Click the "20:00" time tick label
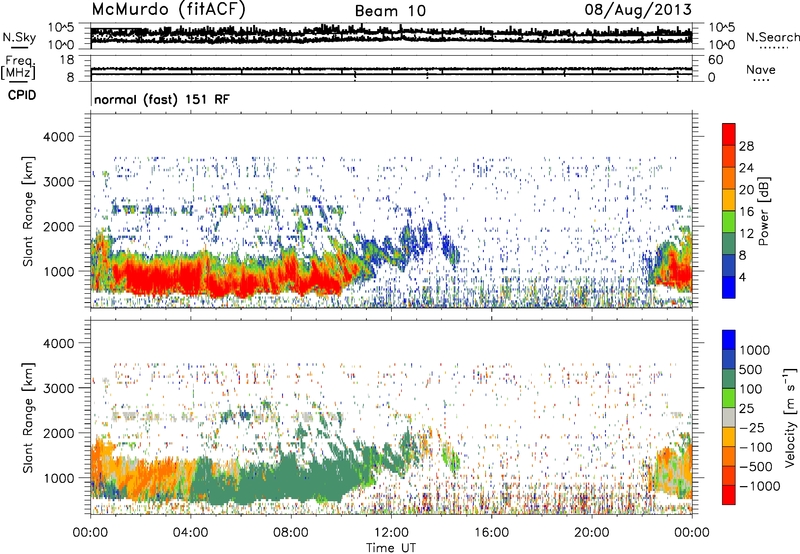The height and width of the screenshot is (554, 800). click(x=592, y=533)
